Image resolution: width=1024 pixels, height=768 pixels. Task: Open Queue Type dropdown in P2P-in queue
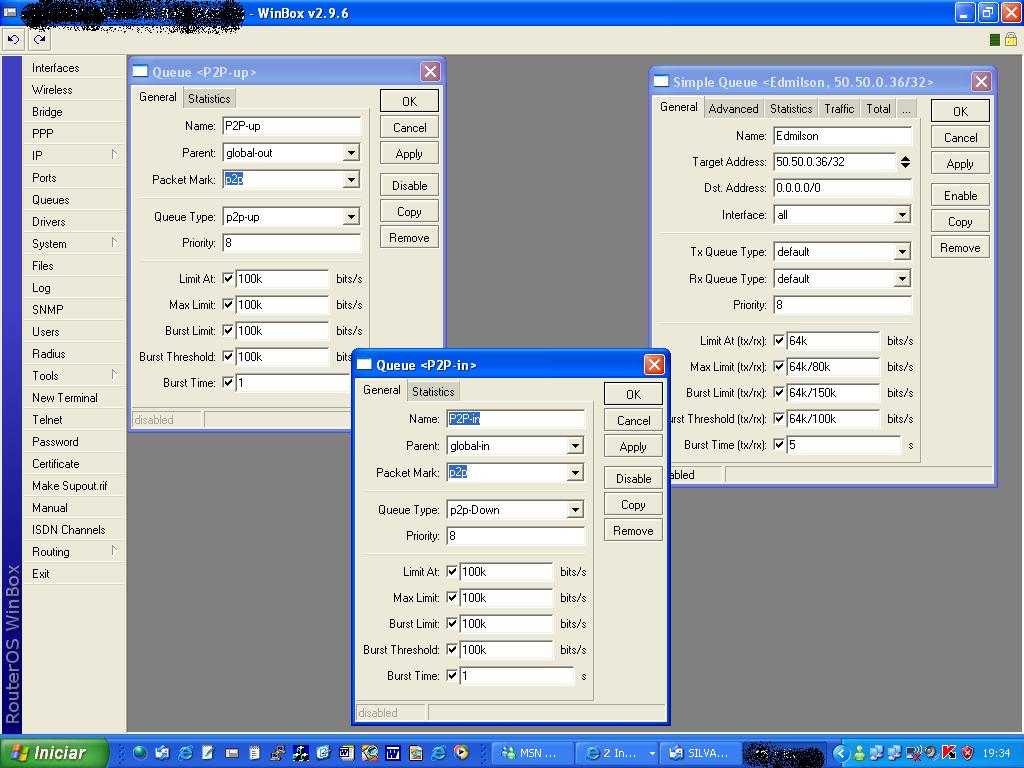(x=575, y=510)
